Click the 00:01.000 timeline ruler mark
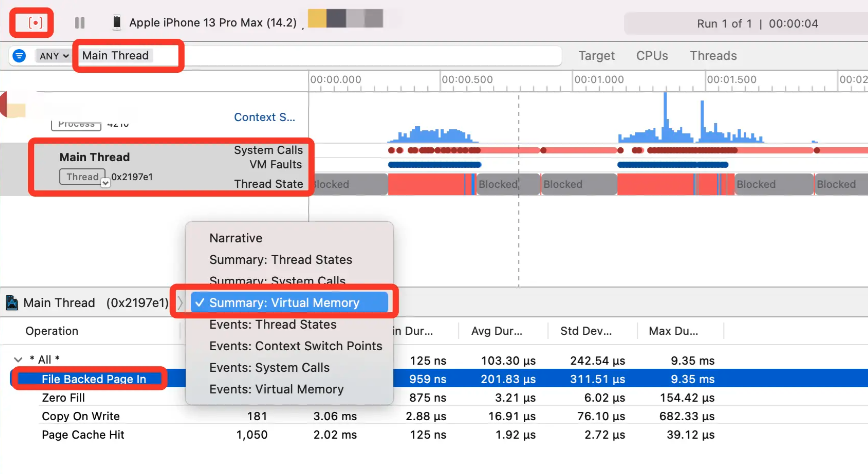868x474 pixels. tap(599, 80)
